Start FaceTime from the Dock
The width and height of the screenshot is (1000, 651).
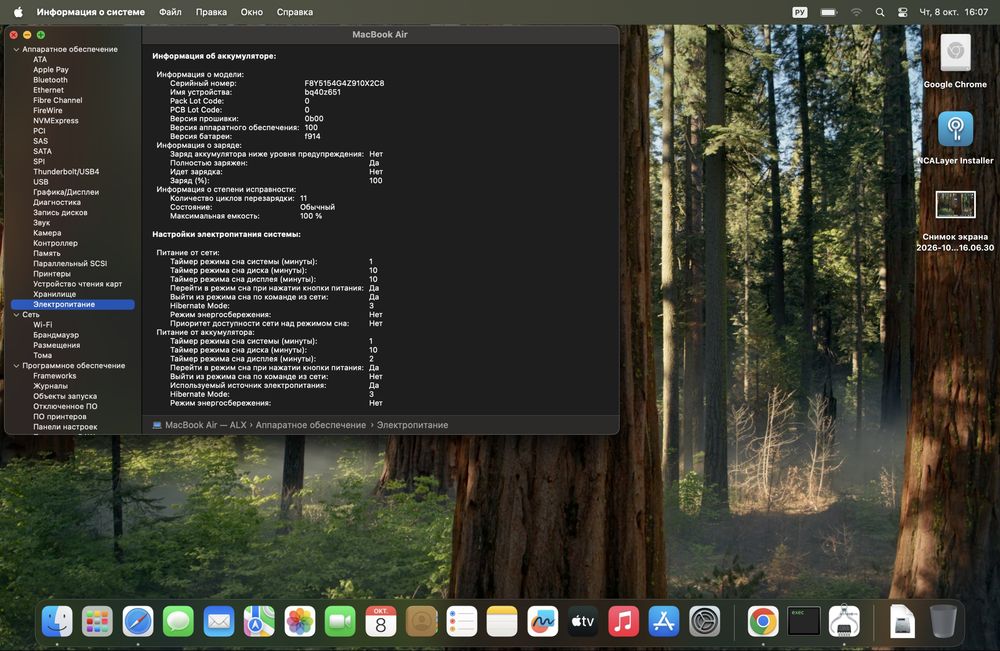click(x=340, y=621)
